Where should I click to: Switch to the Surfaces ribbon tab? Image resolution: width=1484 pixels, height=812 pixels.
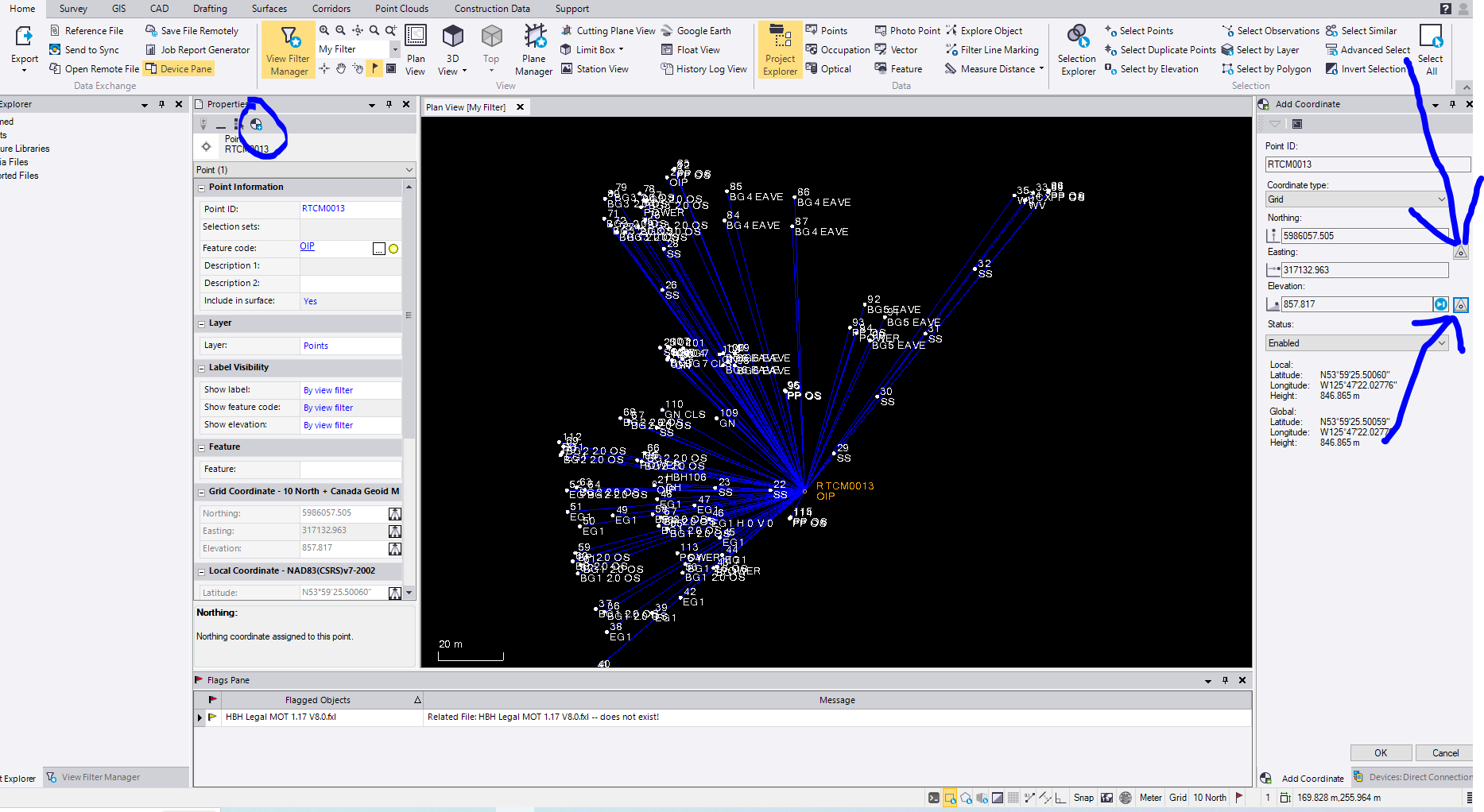[269, 9]
